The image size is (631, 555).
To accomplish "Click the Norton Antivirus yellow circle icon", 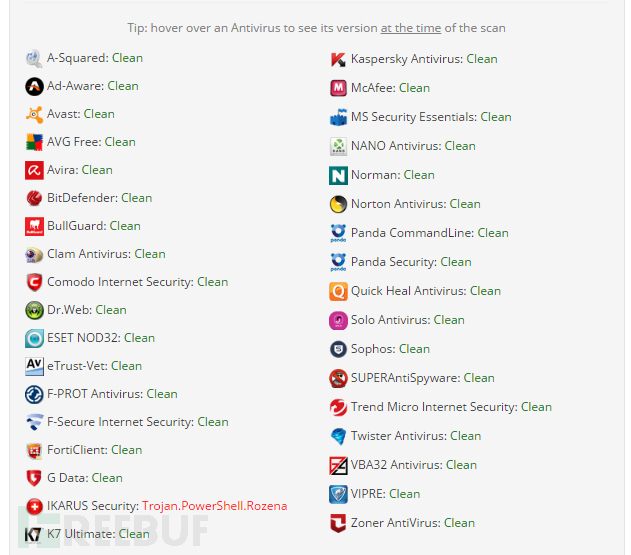I will click(x=338, y=204).
